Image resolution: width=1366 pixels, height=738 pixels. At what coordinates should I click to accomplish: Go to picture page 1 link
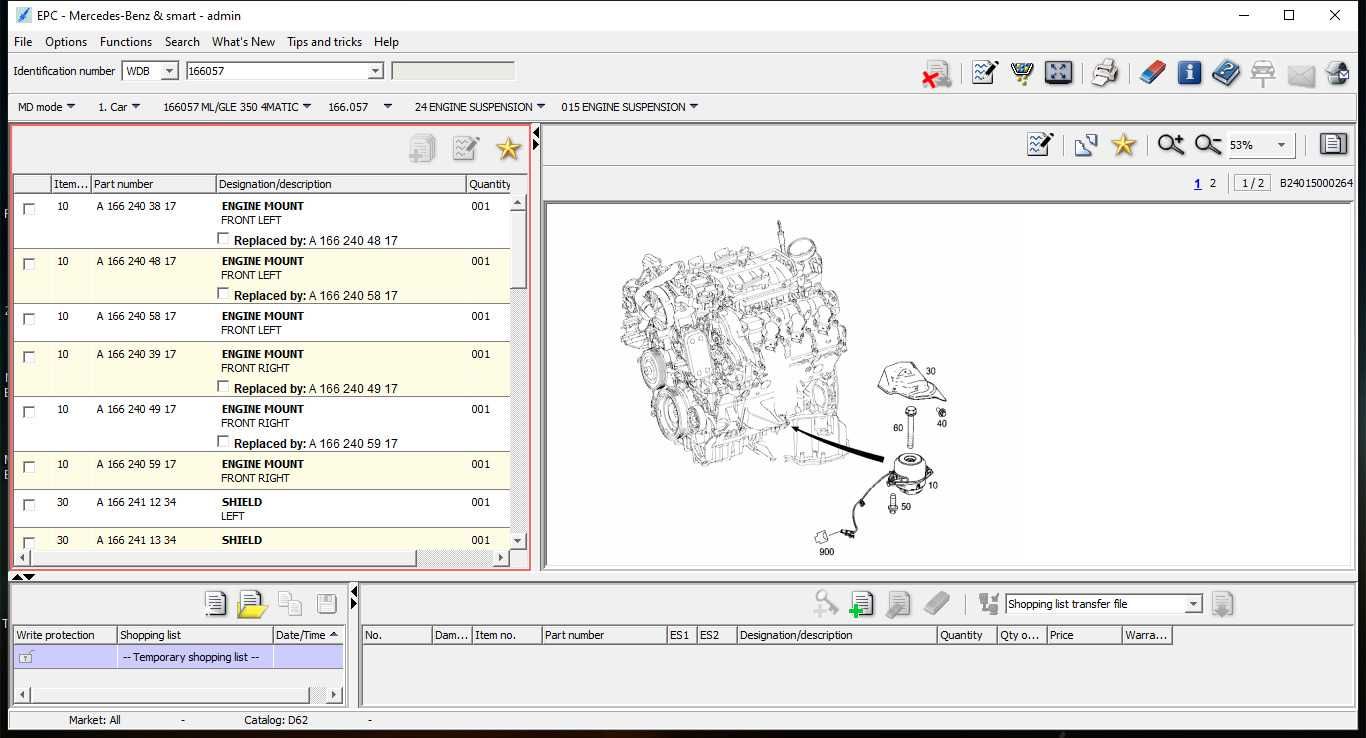point(1197,183)
